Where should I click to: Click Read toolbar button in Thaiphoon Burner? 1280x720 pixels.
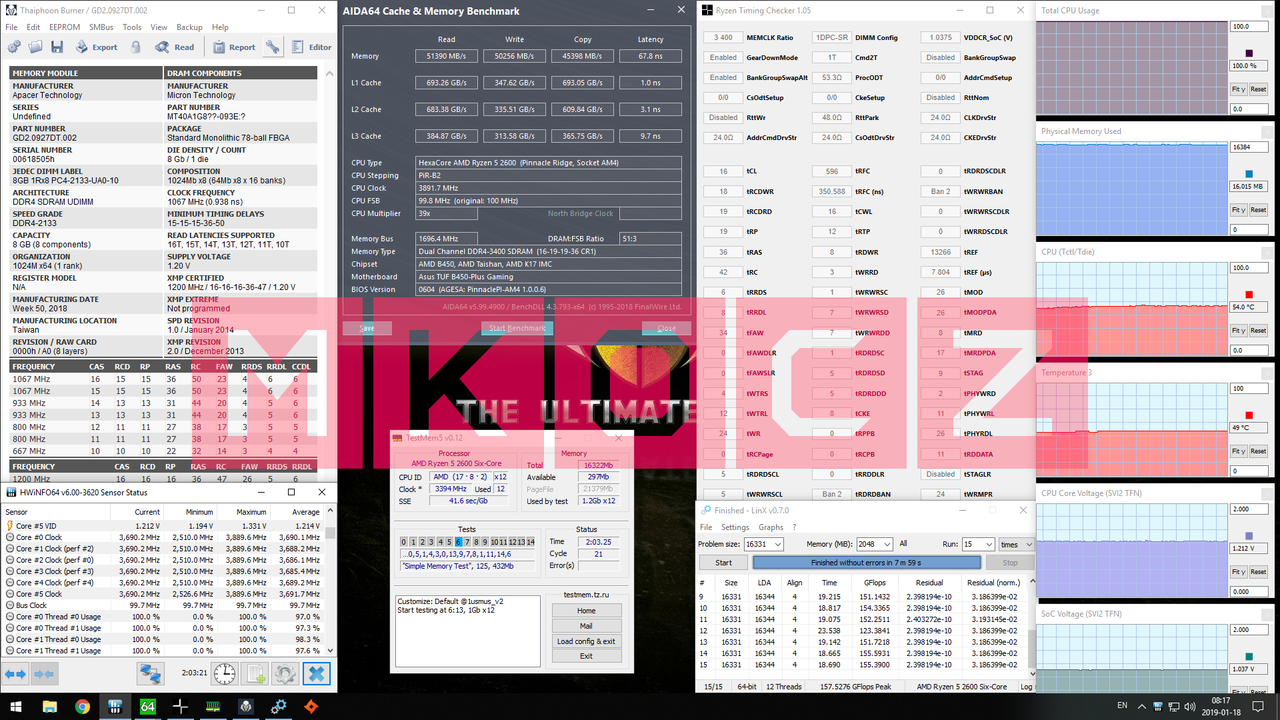176,47
